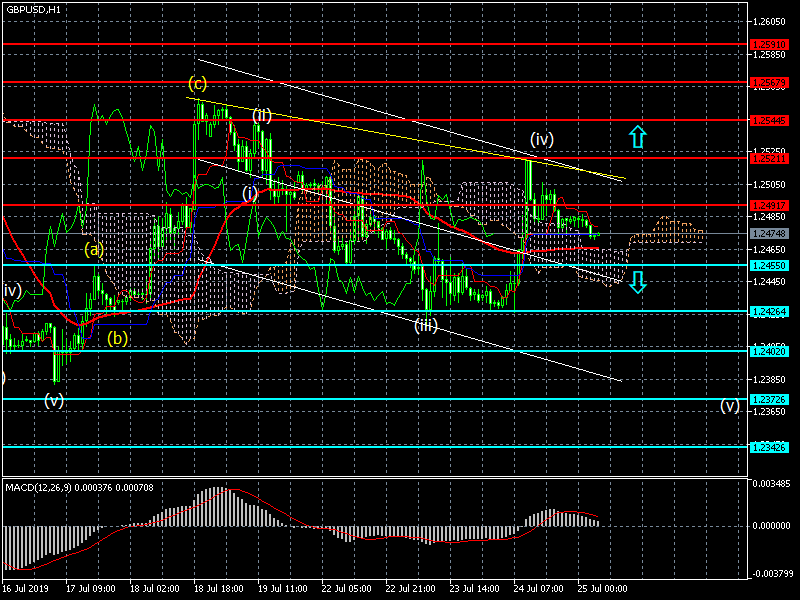This screenshot has width=800, height=600.
Task: Click the cyan up arrow chart object
Action: point(638,137)
